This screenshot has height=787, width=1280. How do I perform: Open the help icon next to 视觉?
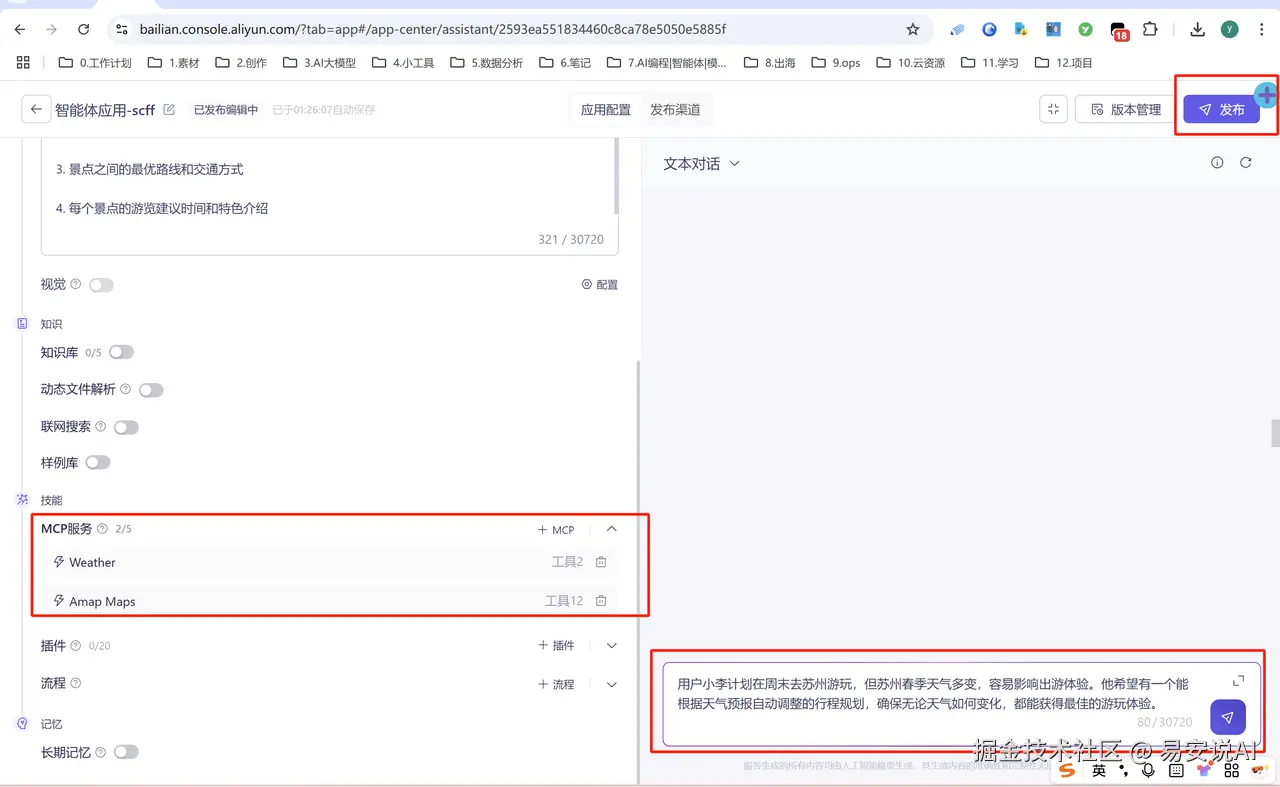[x=76, y=285]
